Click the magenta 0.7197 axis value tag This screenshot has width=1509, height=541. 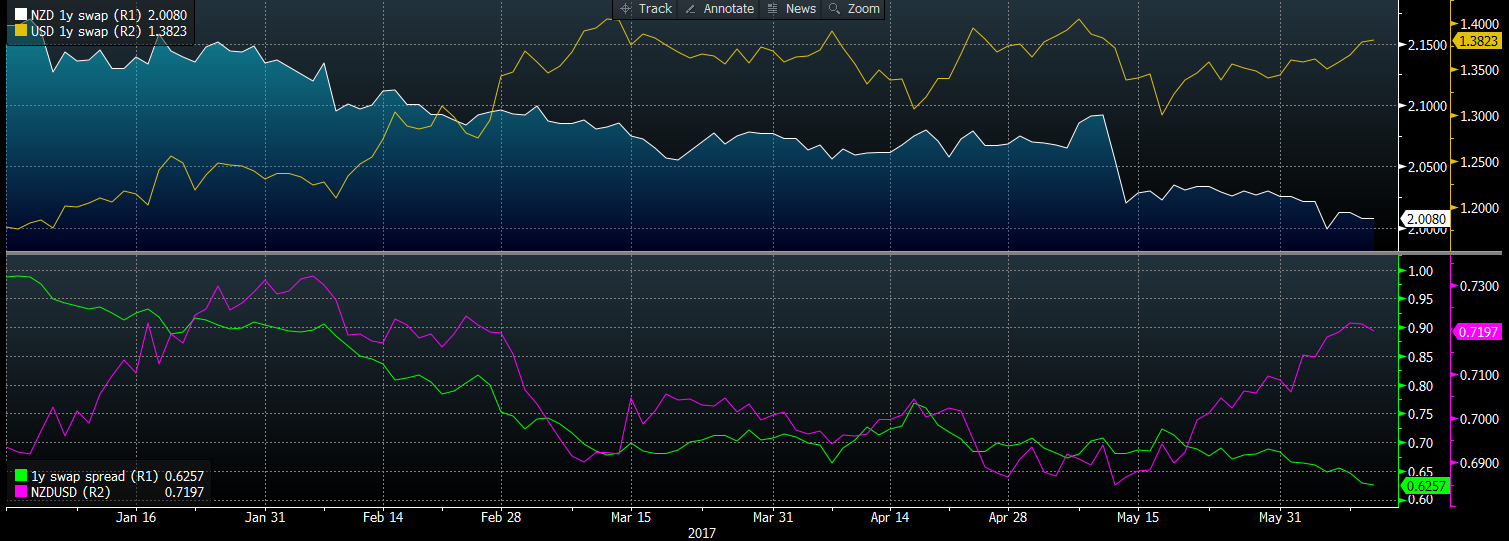(1477, 332)
